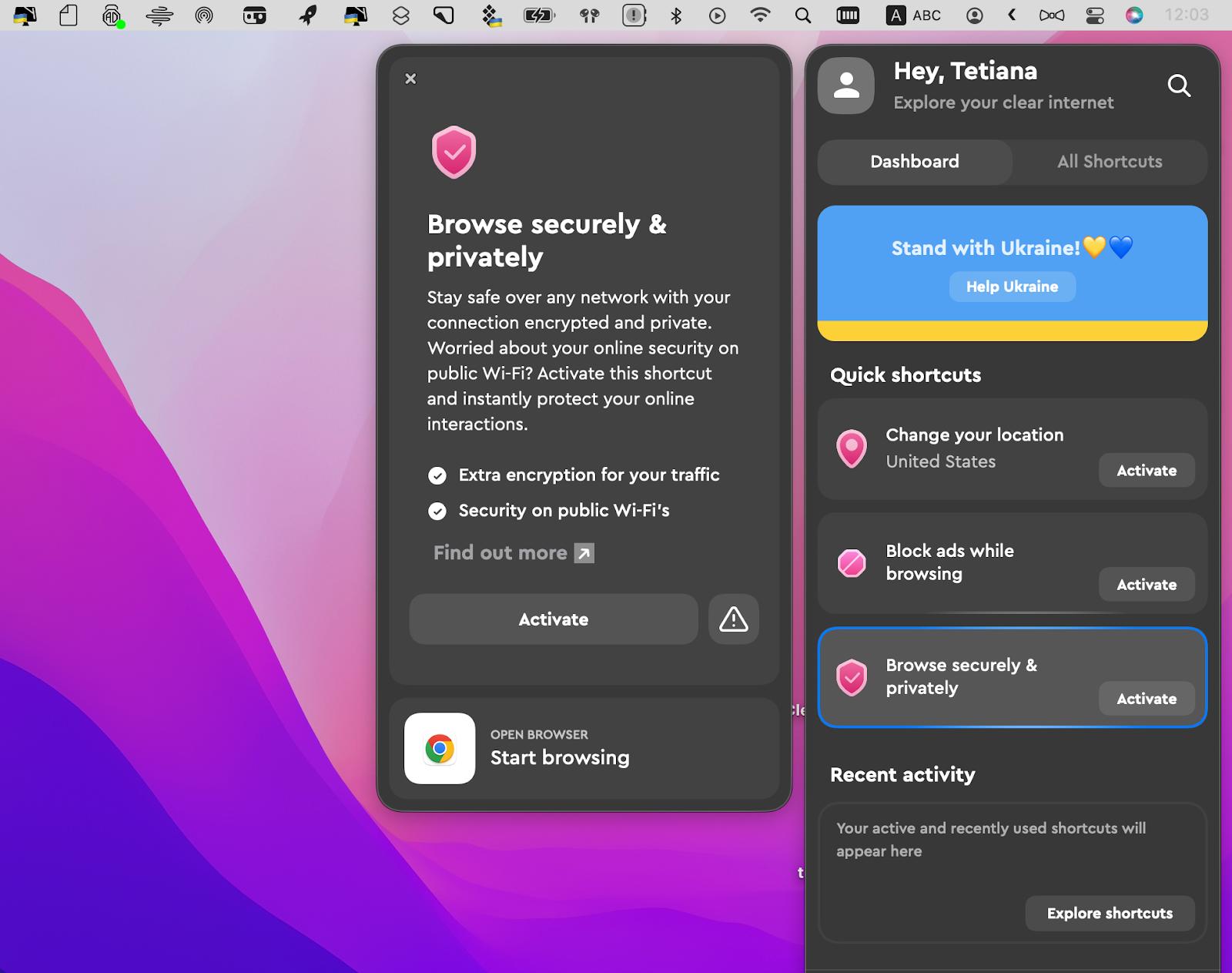Click the user account menu bar icon
The image size is (1232, 973).
pyautogui.click(x=974, y=15)
